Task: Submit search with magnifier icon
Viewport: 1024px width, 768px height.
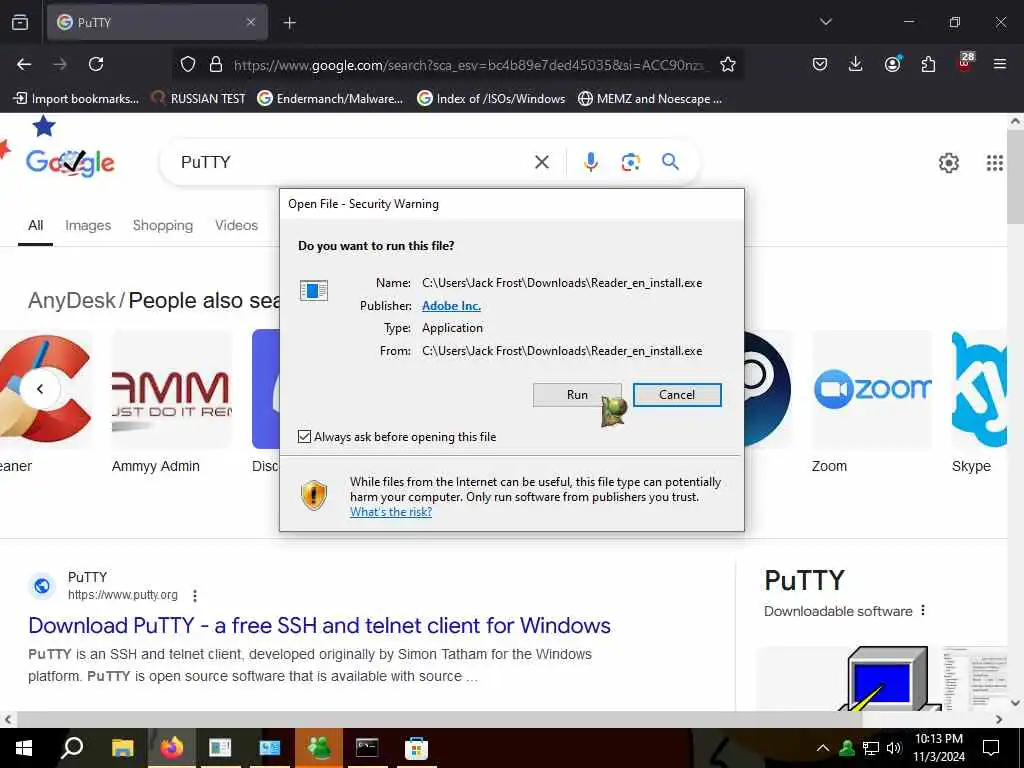Action: pos(670,161)
